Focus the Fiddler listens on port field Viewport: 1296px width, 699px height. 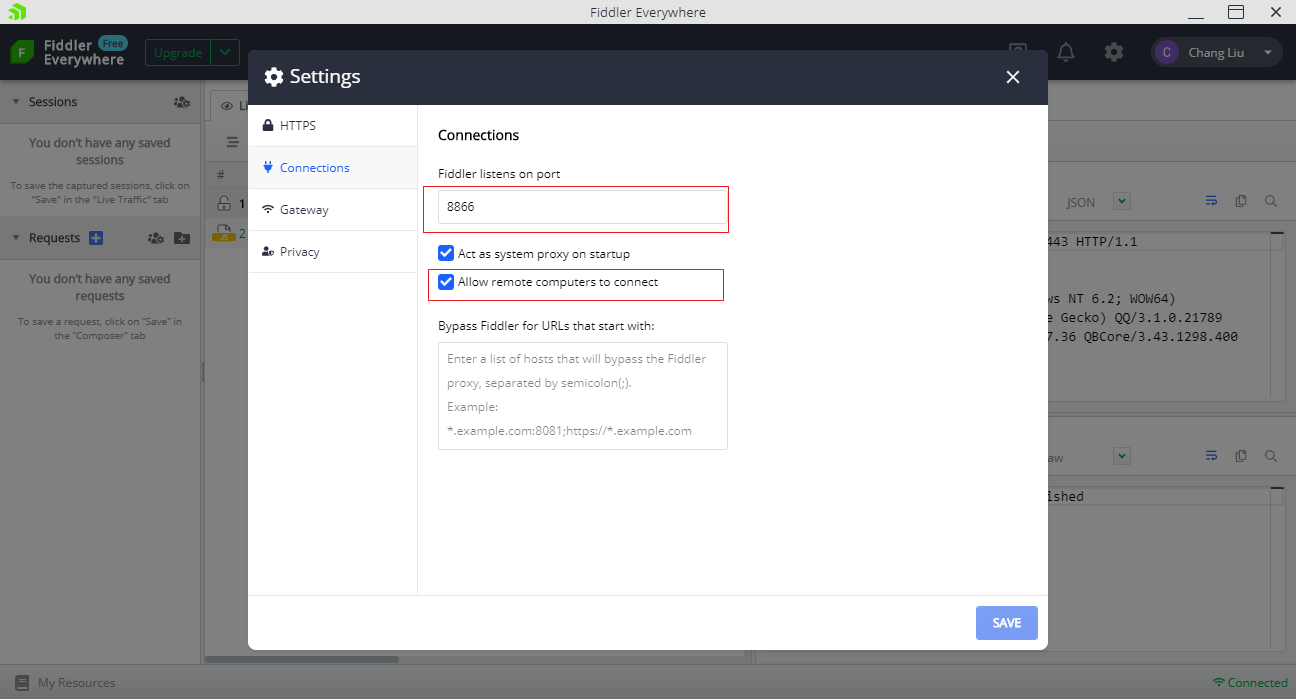click(x=582, y=208)
